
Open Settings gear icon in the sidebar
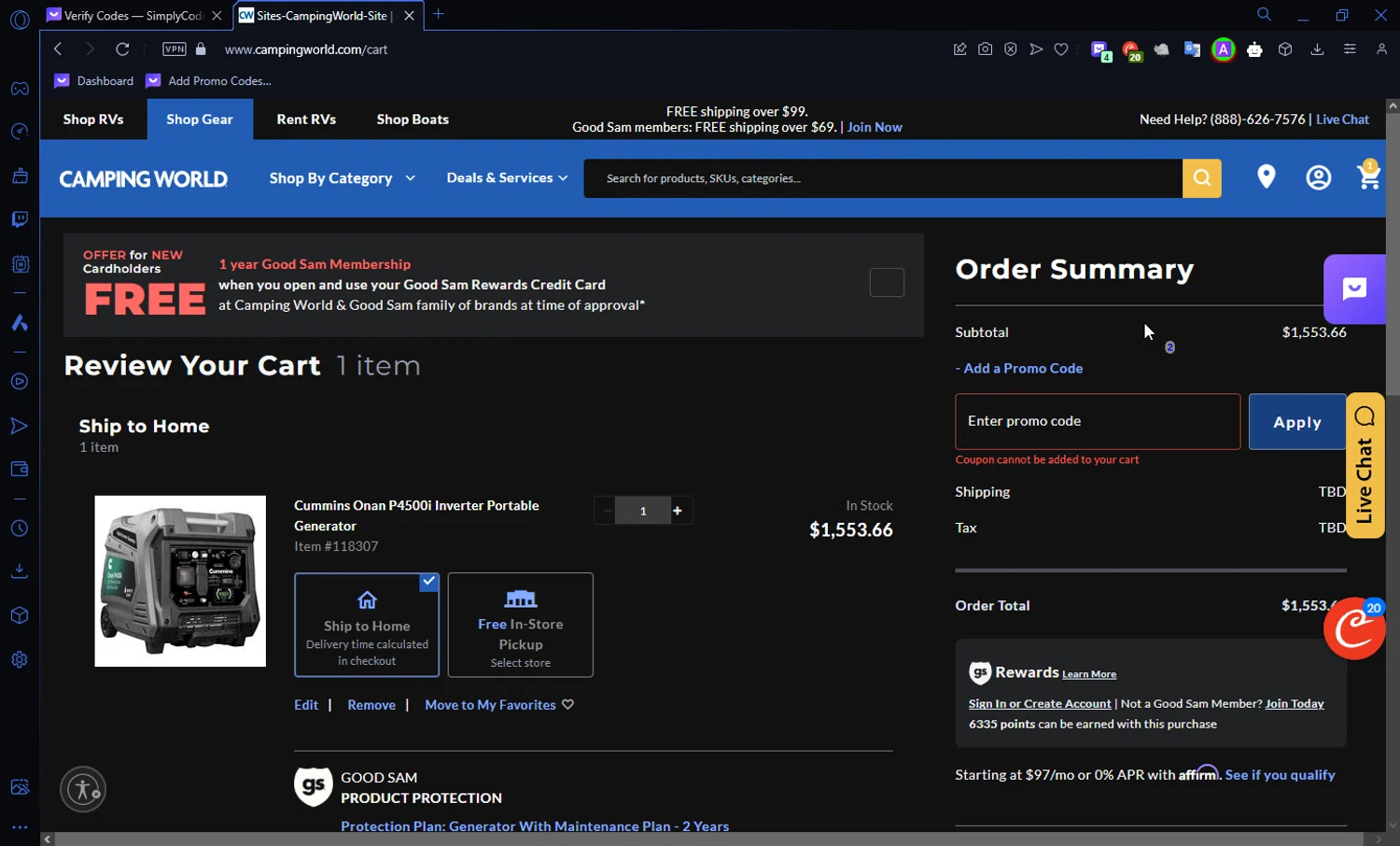pos(20,659)
